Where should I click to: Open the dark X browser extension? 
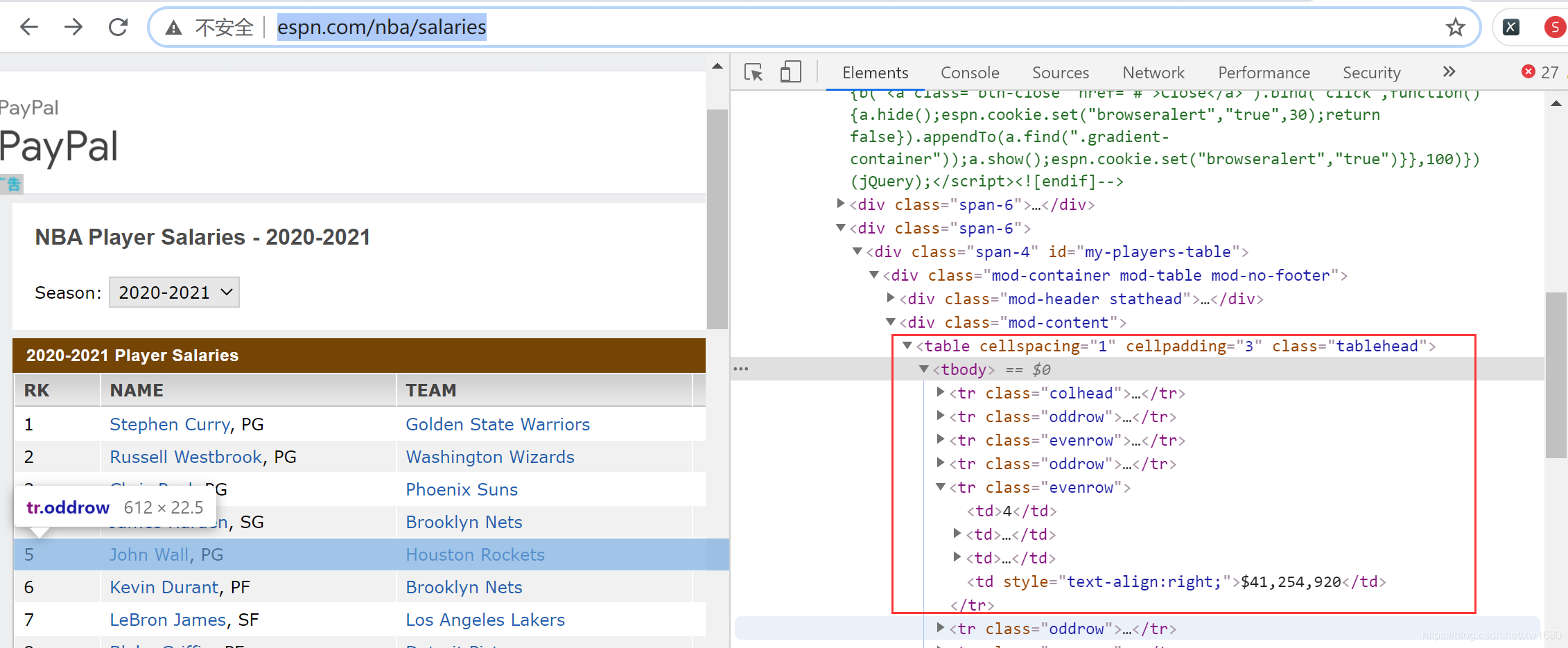click(1511, 27)
